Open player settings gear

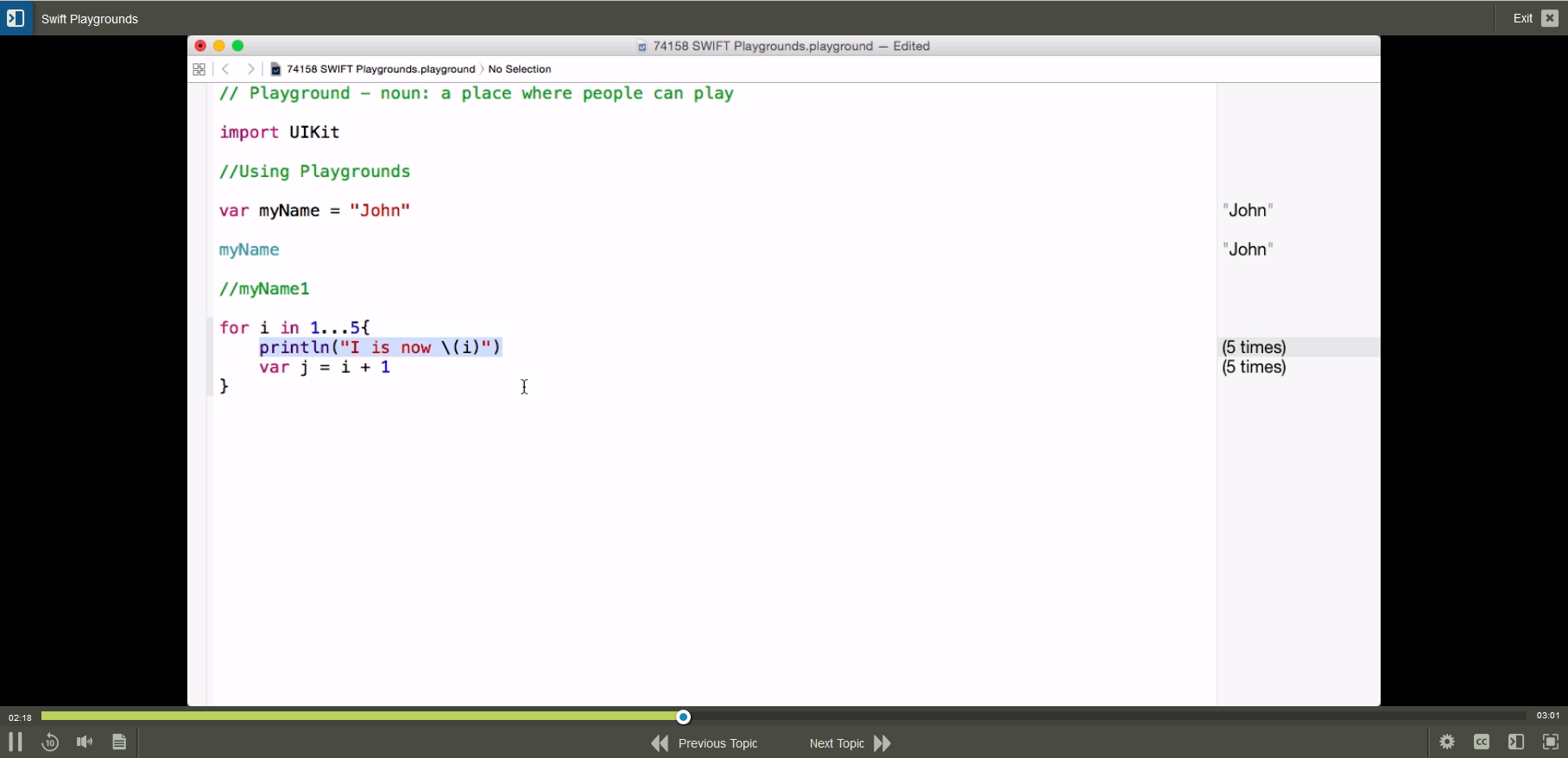click(1448, 742)
